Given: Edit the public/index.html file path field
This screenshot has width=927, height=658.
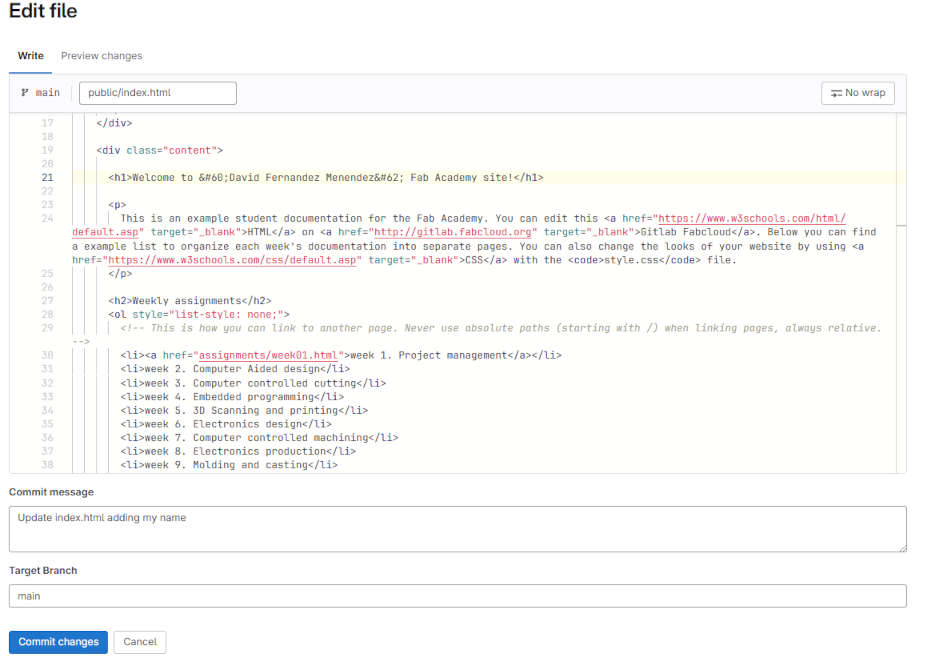Looking at the screenshot, I should (158, 93).
